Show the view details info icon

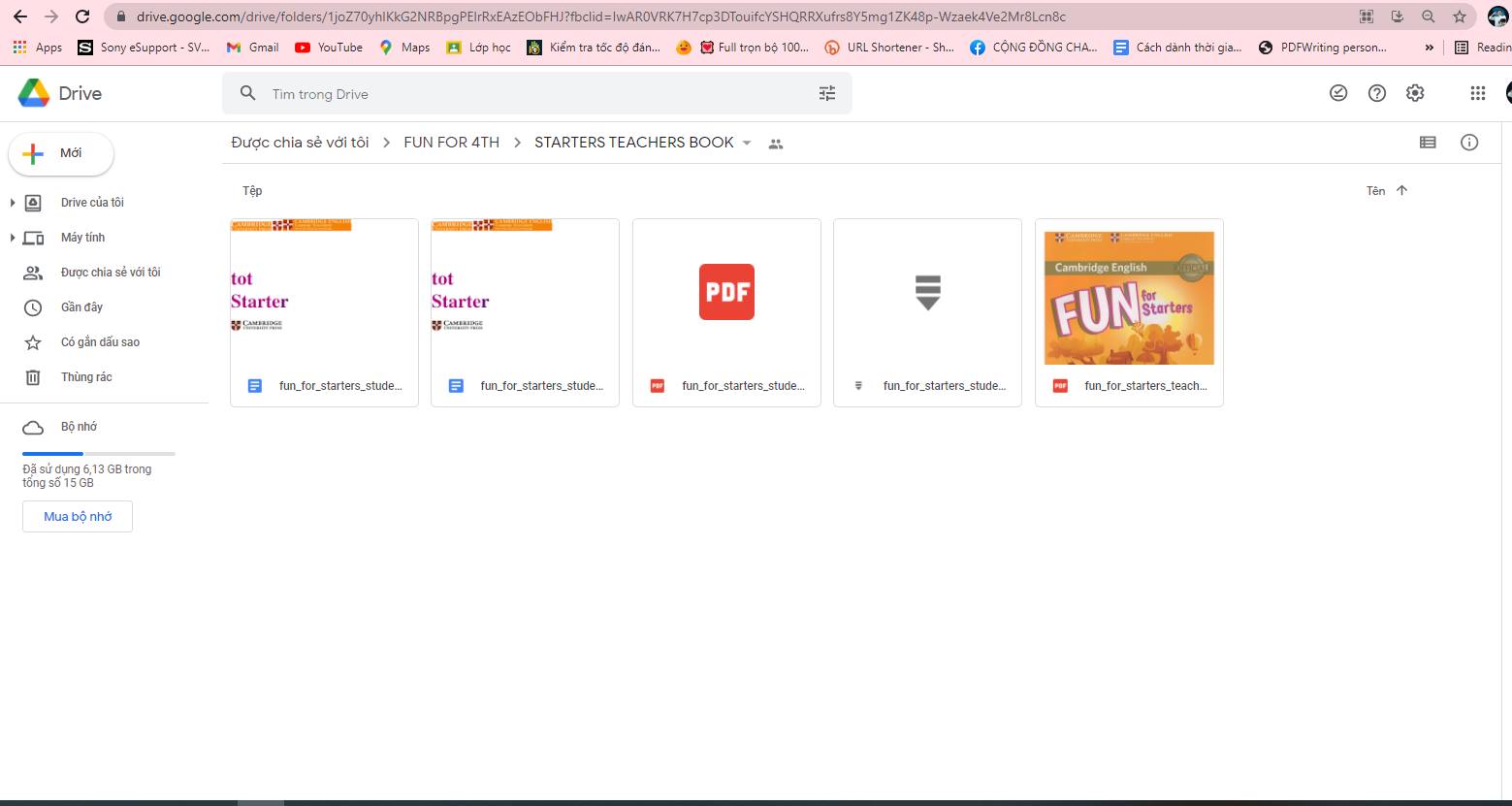tap(1469, 143)
